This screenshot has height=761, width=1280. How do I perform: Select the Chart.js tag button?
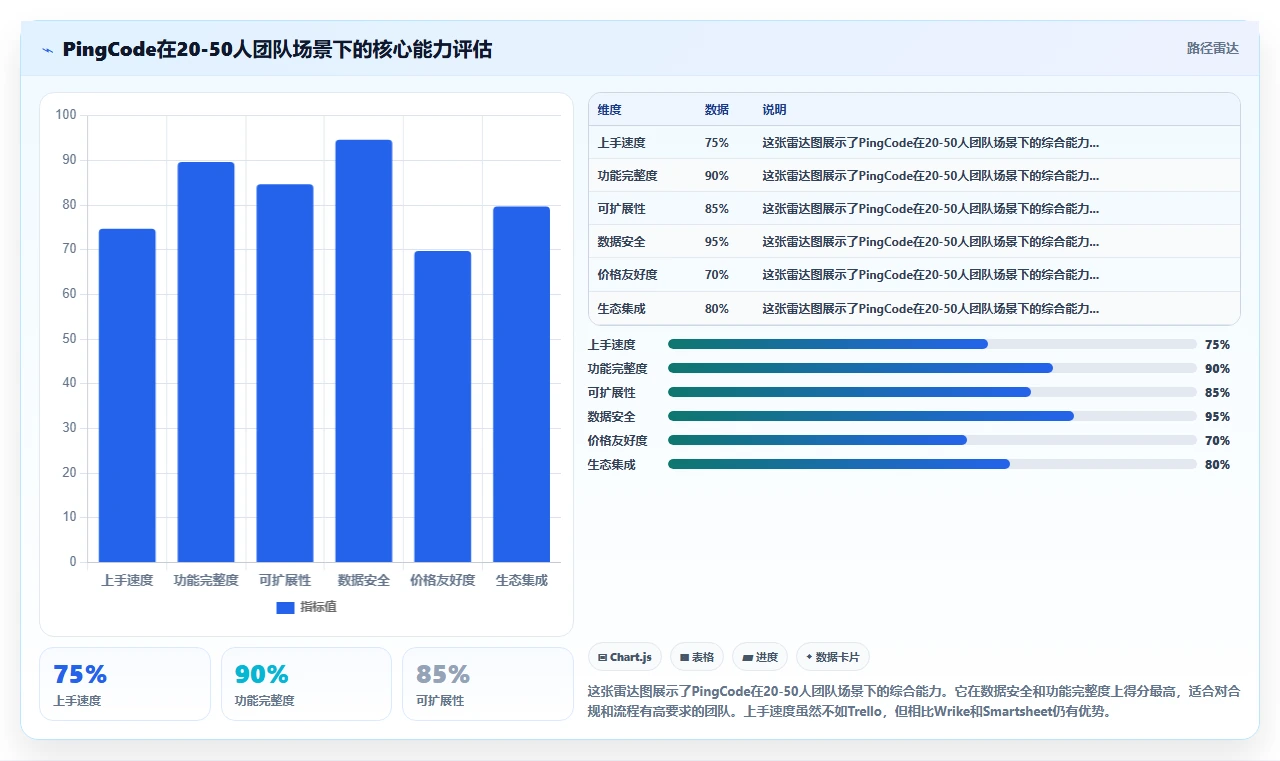(625, 657)
